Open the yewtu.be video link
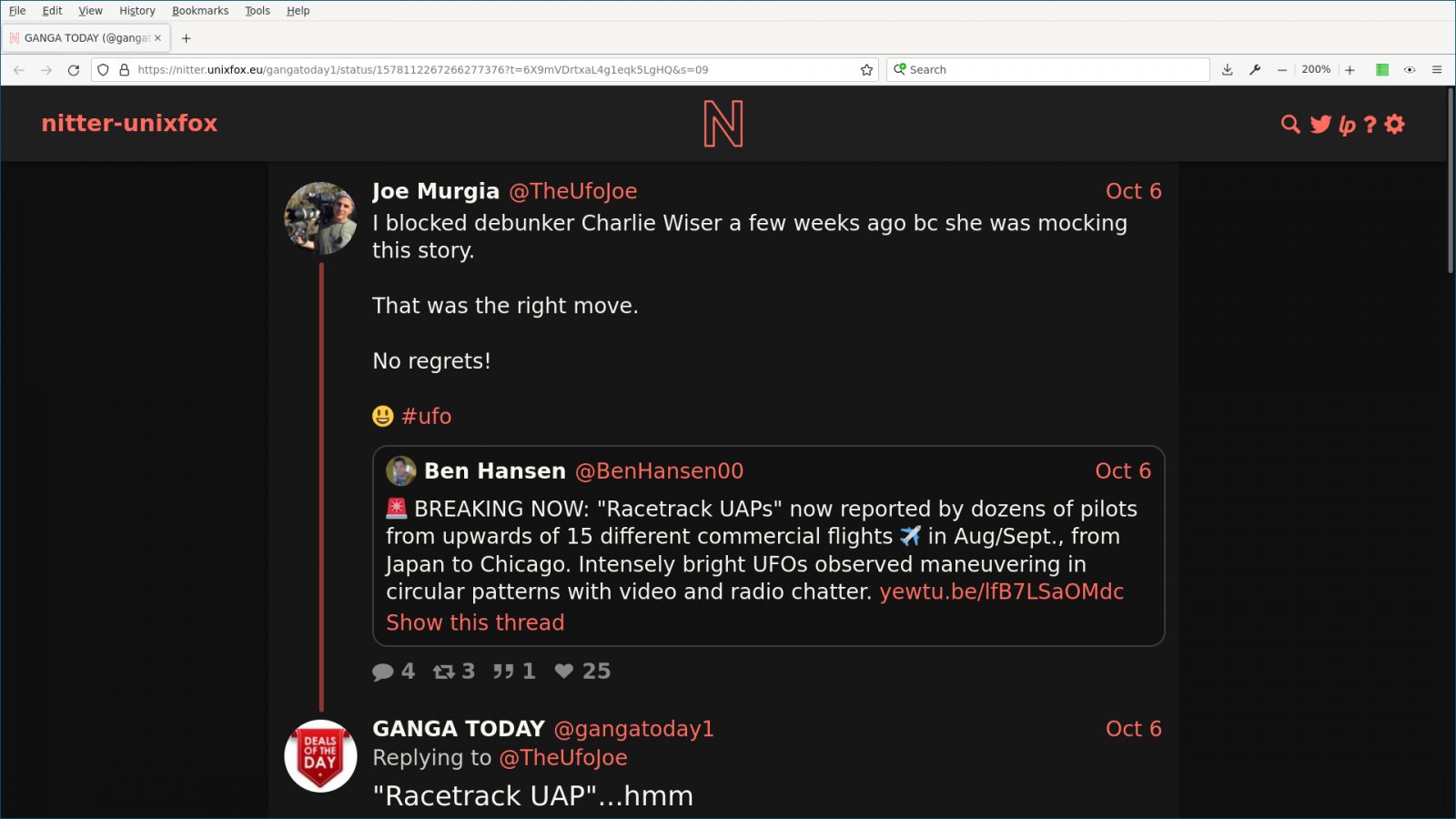 pyautogui.click(x=1001, y=591)
